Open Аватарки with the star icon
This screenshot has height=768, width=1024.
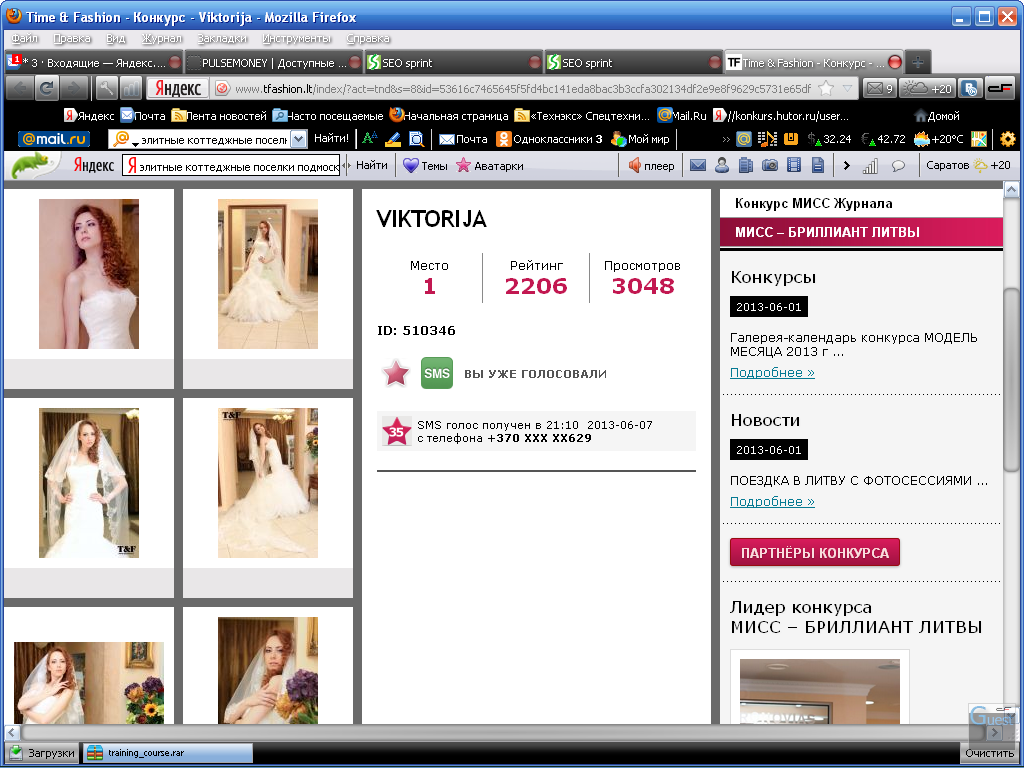tap(489, 166)
